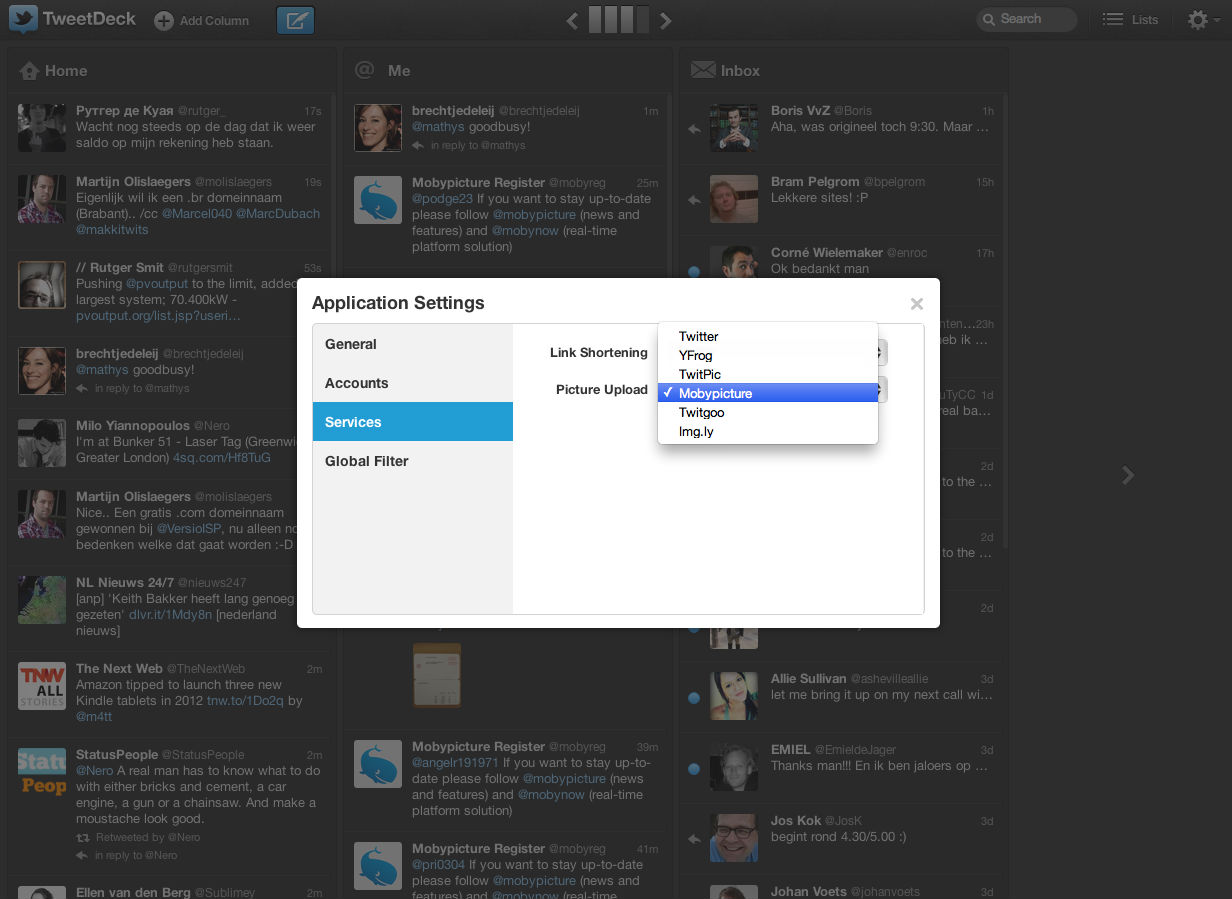Click the right column navigation arrow
This screenshot has height=899, width=1232.
point(666,20)
